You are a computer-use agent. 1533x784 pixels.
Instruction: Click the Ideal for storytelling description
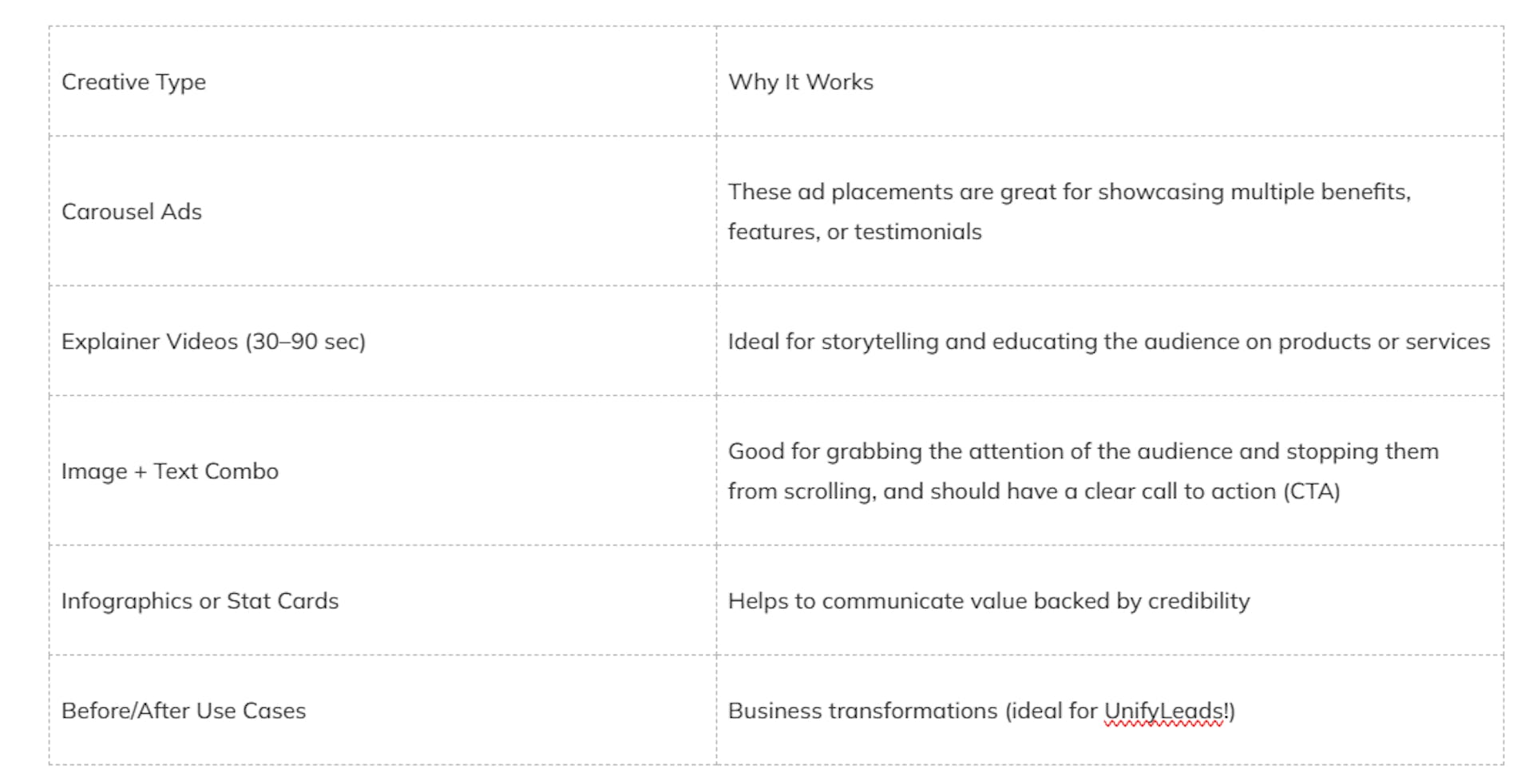[x=1109, y=342]
